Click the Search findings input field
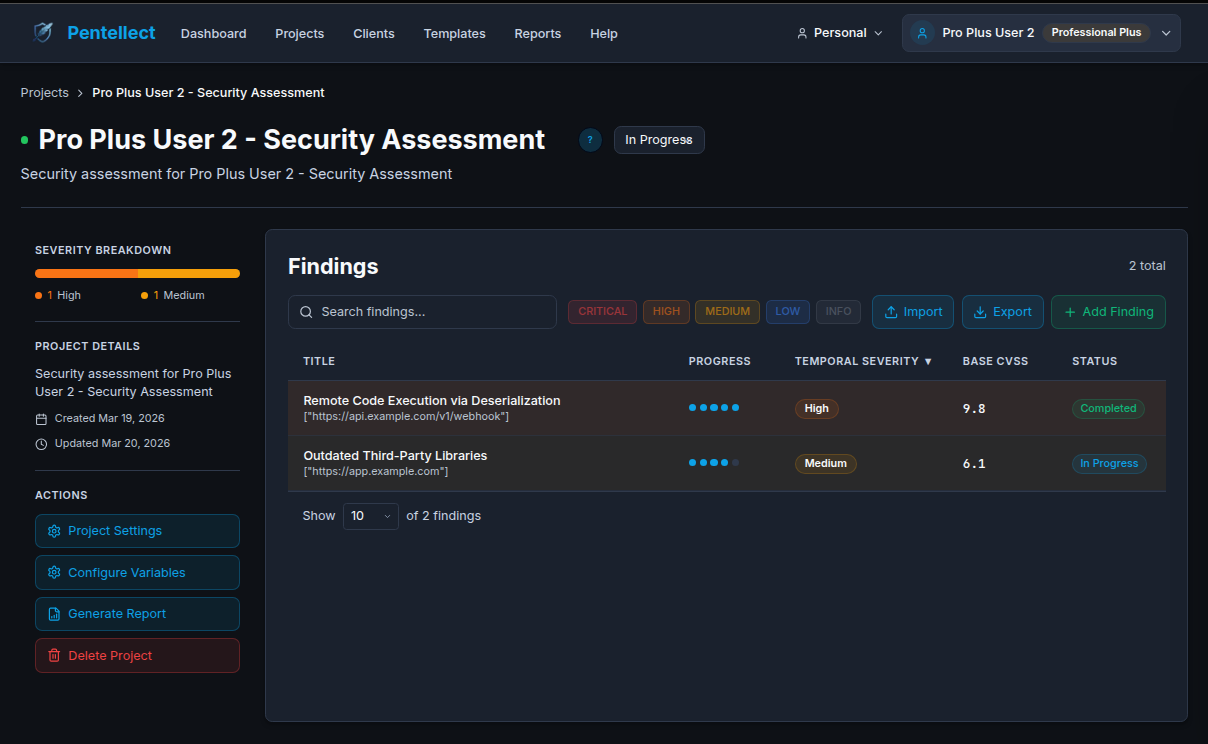This screenshot has width=1208, height=744. tap(422, 312)
